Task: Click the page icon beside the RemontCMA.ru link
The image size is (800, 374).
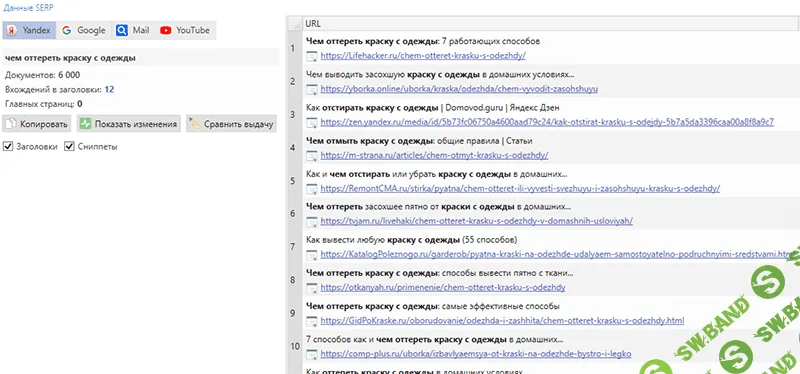Action: tap(311, 189)
